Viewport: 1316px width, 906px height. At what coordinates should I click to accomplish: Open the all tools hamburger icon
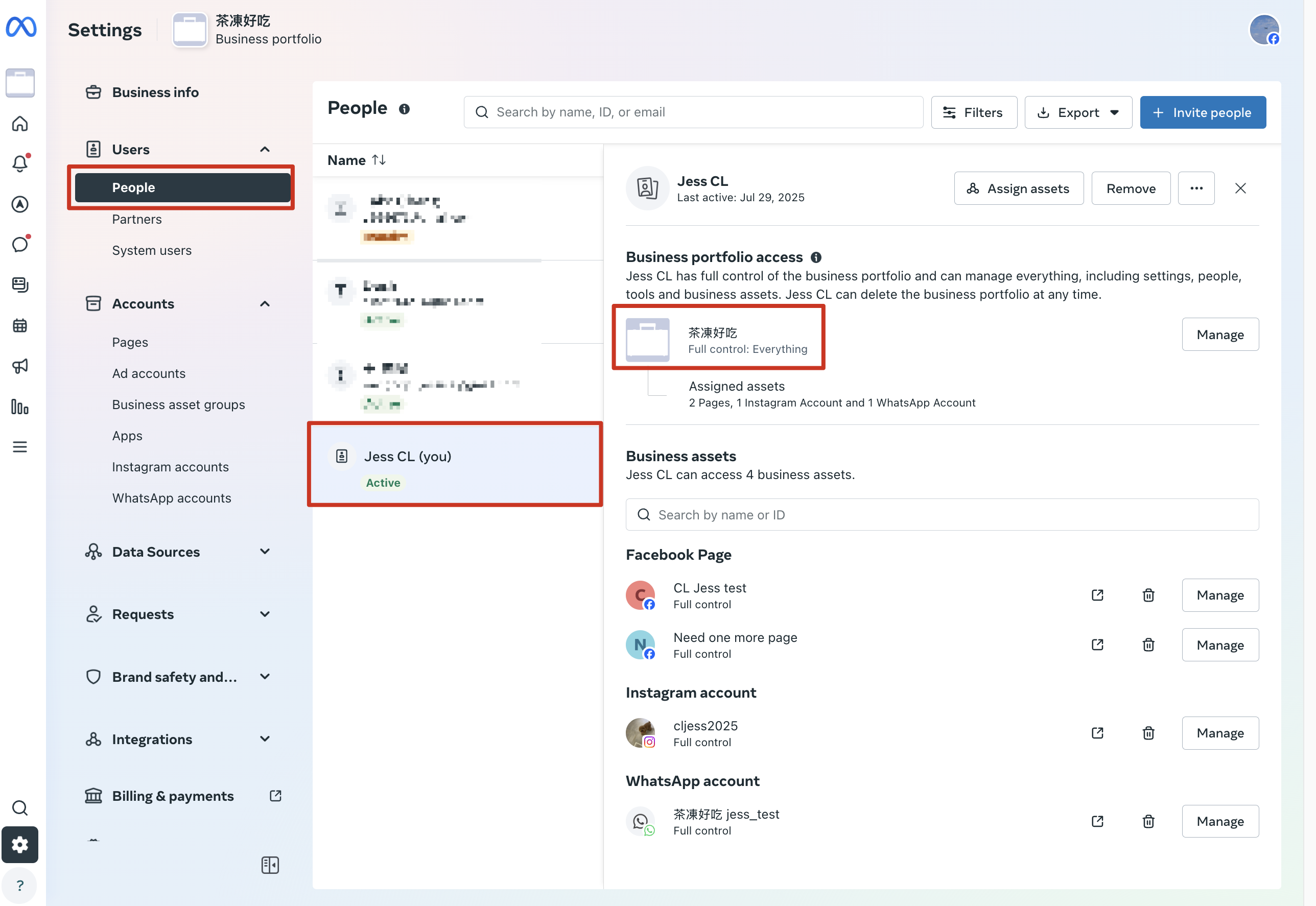(20, 447)
